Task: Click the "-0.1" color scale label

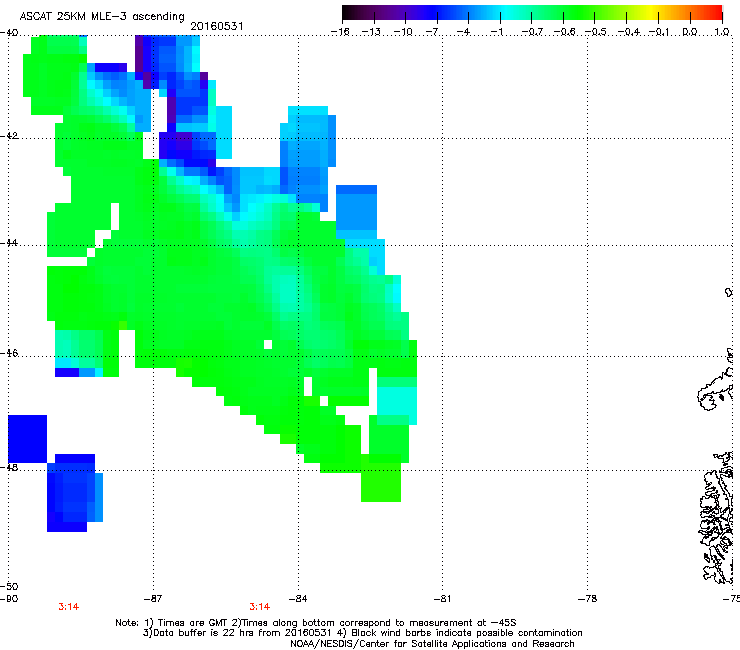Action: pyautogui.click(x=659, y=32)
